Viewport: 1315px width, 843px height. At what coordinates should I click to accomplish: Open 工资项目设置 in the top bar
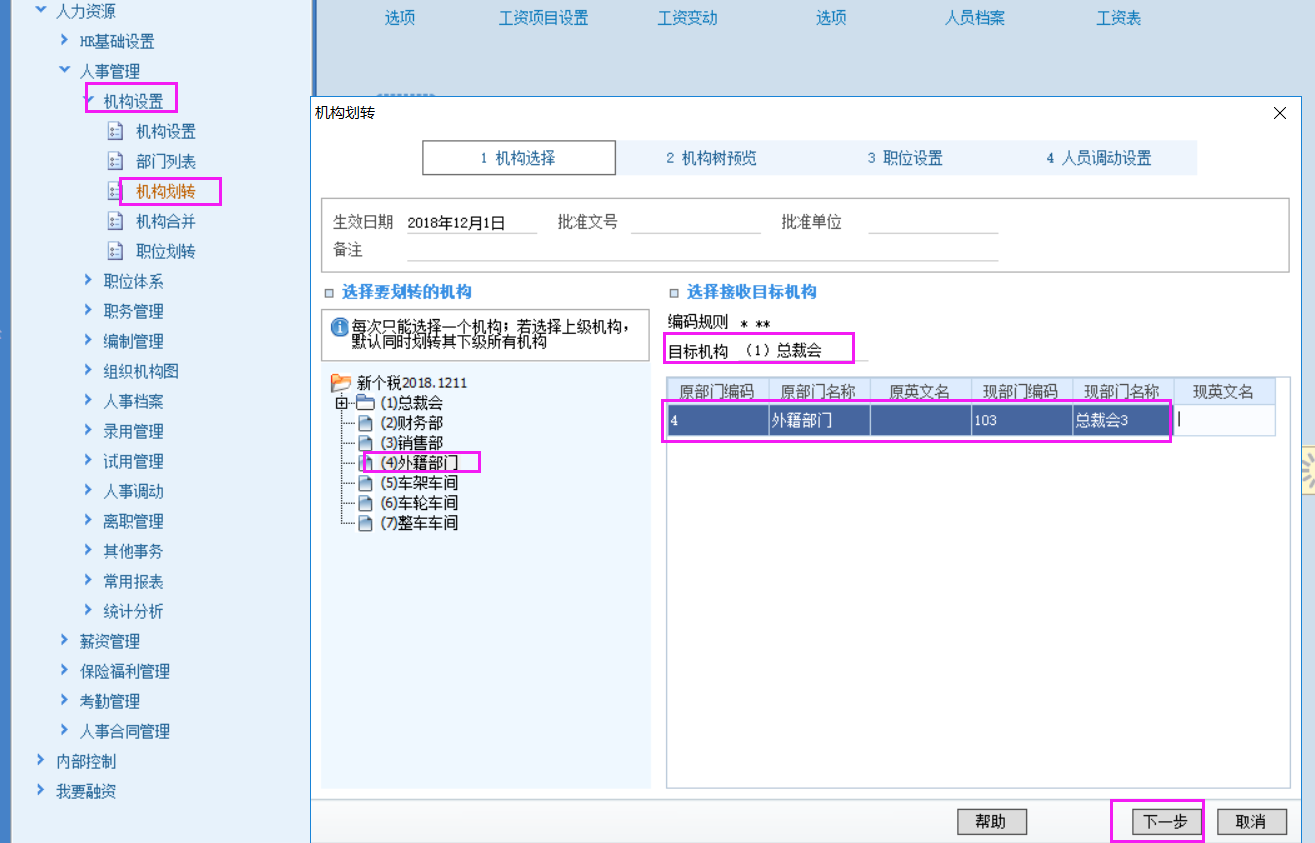point(543,18)
